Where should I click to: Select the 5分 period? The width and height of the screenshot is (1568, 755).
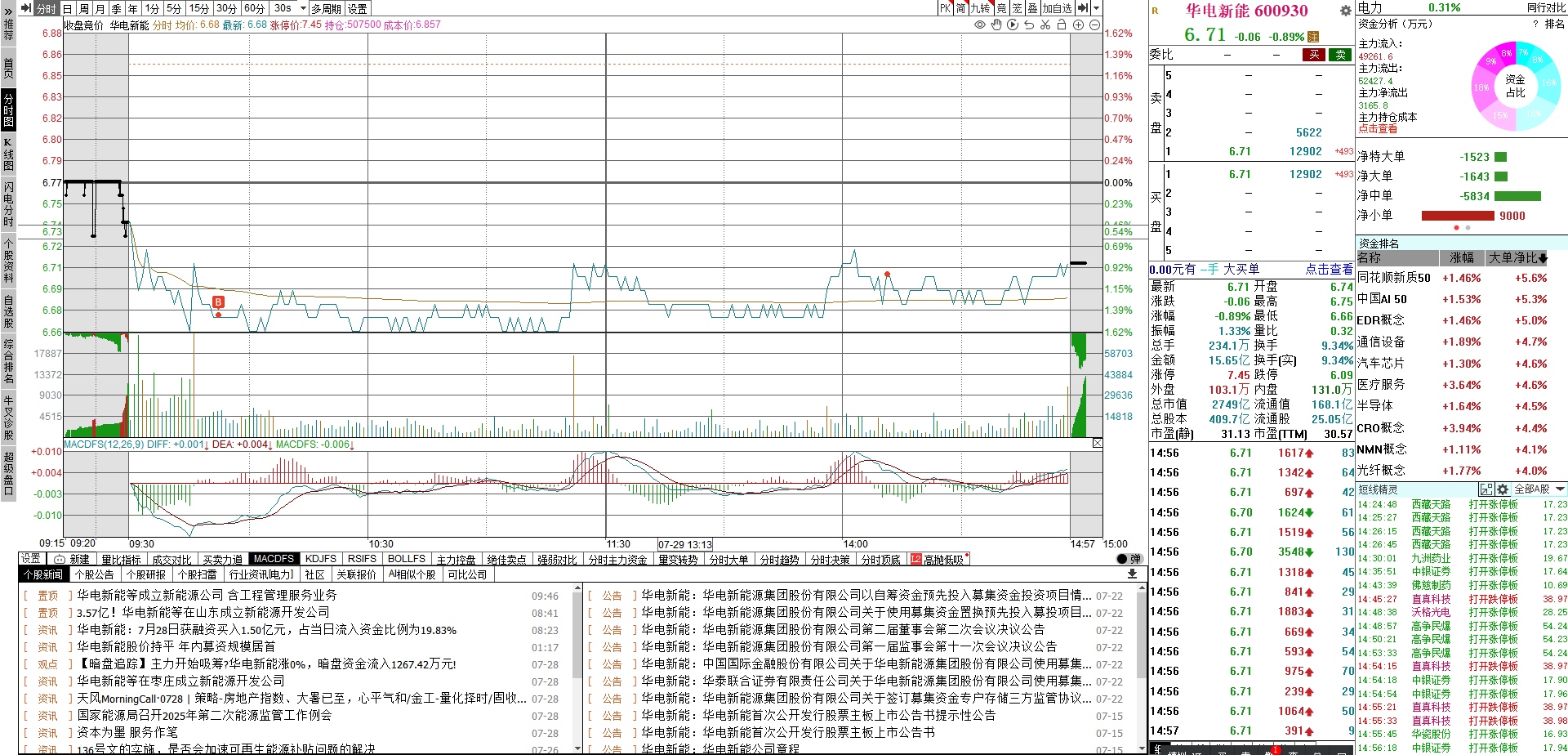coord(174,8)
